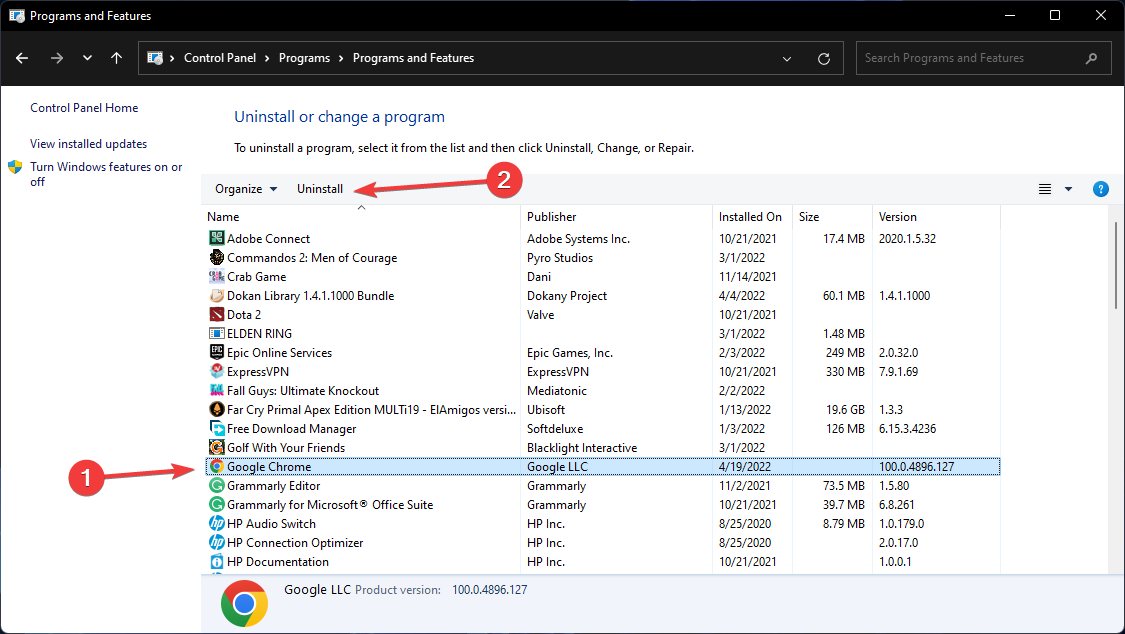Go forward with the forward arrow
Viewport: 1125px width, 634px height.
57,58
